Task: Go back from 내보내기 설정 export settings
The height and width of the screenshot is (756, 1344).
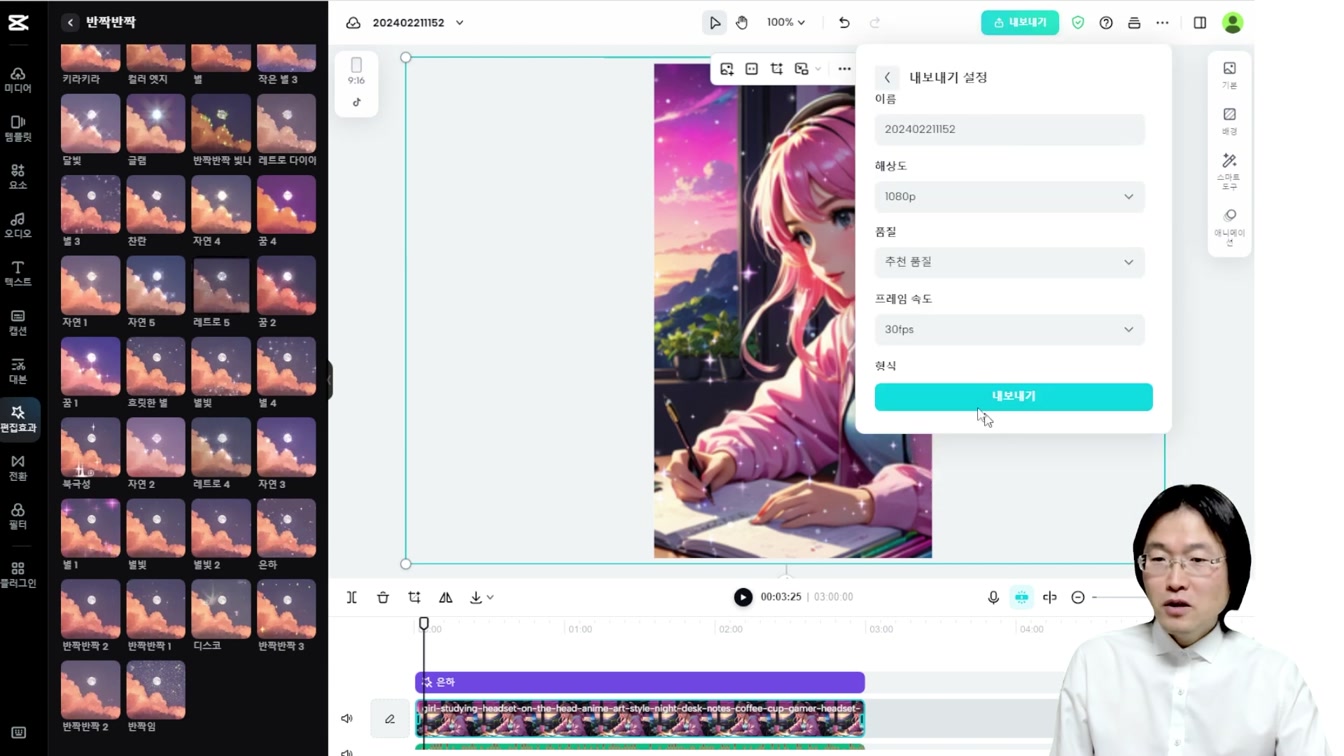Action: 887,77
